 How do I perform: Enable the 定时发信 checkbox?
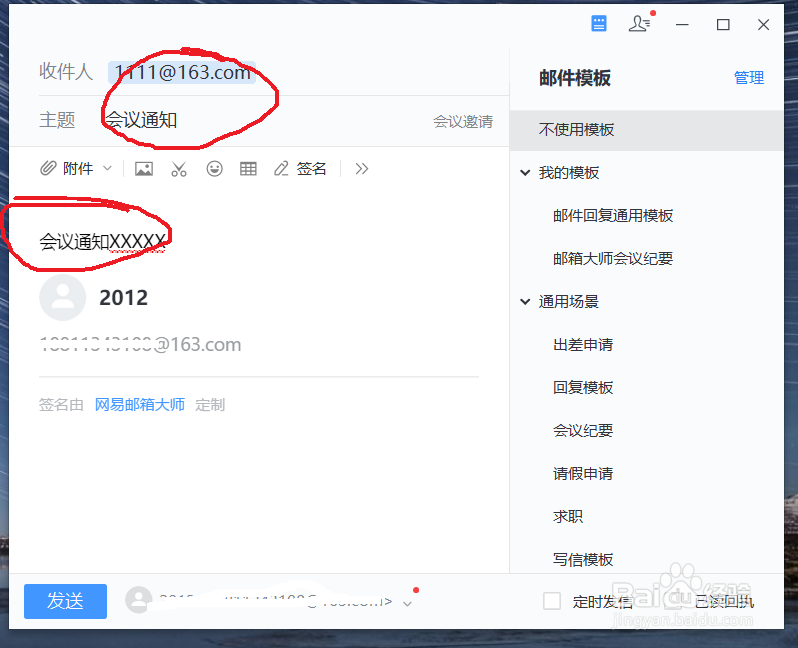click(x=552, y=601)
